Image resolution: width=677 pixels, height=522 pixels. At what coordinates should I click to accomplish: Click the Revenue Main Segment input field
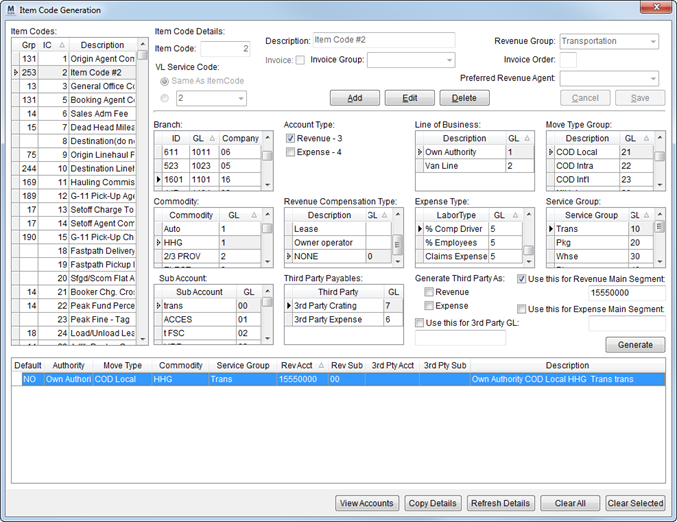(x=626, y=291)
